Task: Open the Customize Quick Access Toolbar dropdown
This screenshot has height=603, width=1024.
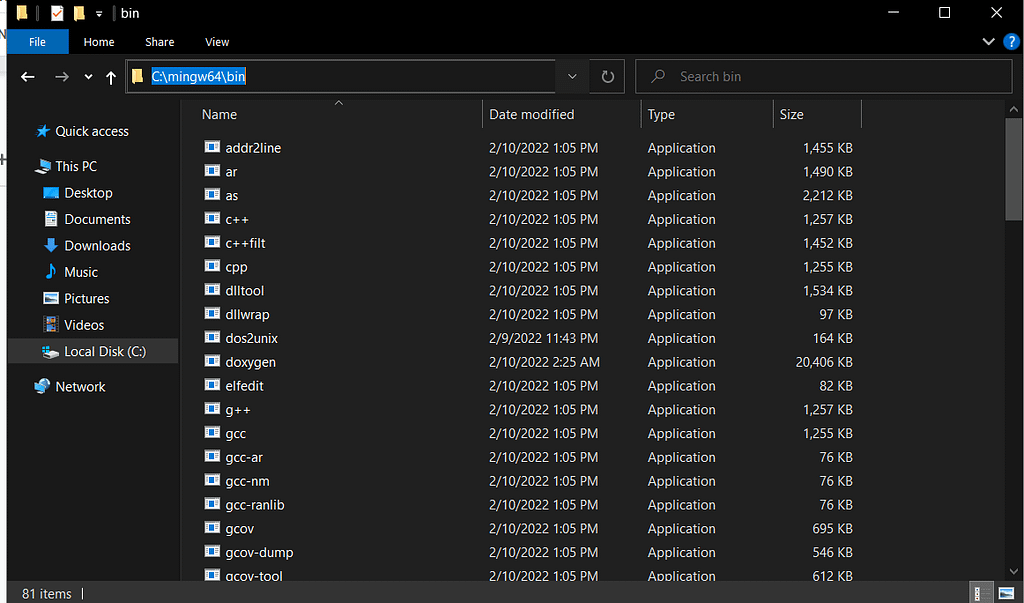Action: click(x=99, y=14)
